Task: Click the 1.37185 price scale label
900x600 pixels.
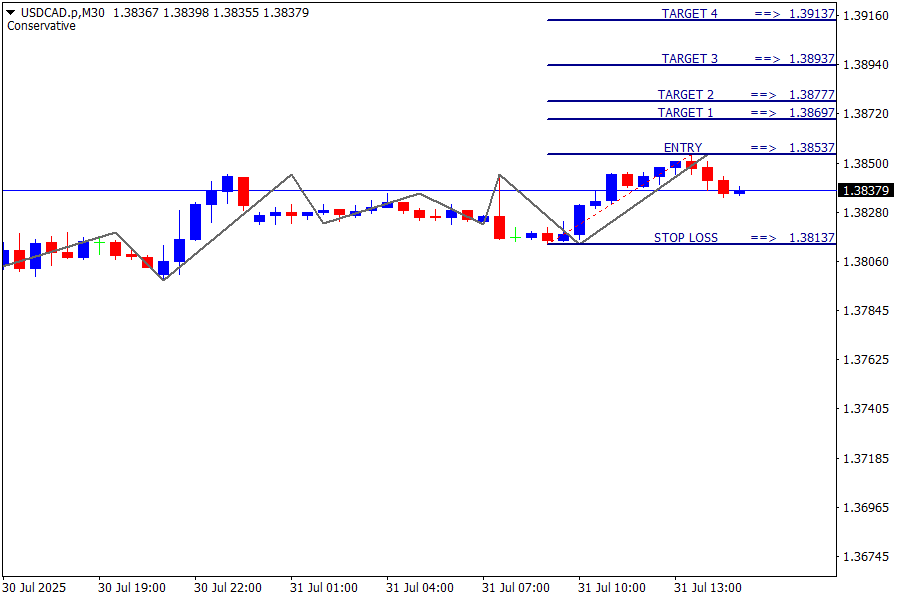Action: tap(866, 459)
